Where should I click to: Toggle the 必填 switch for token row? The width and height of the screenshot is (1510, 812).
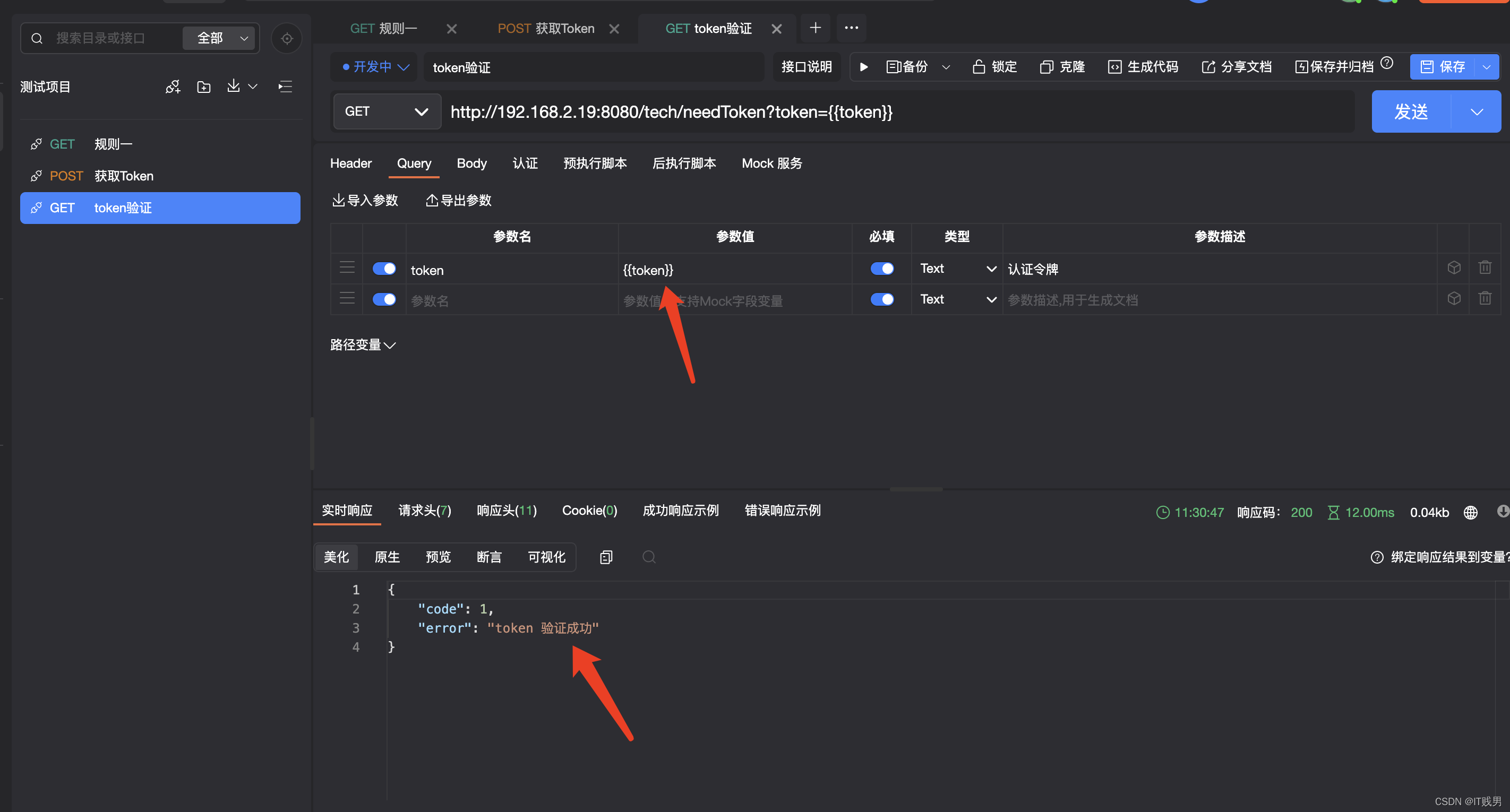(x=881, y=269)
